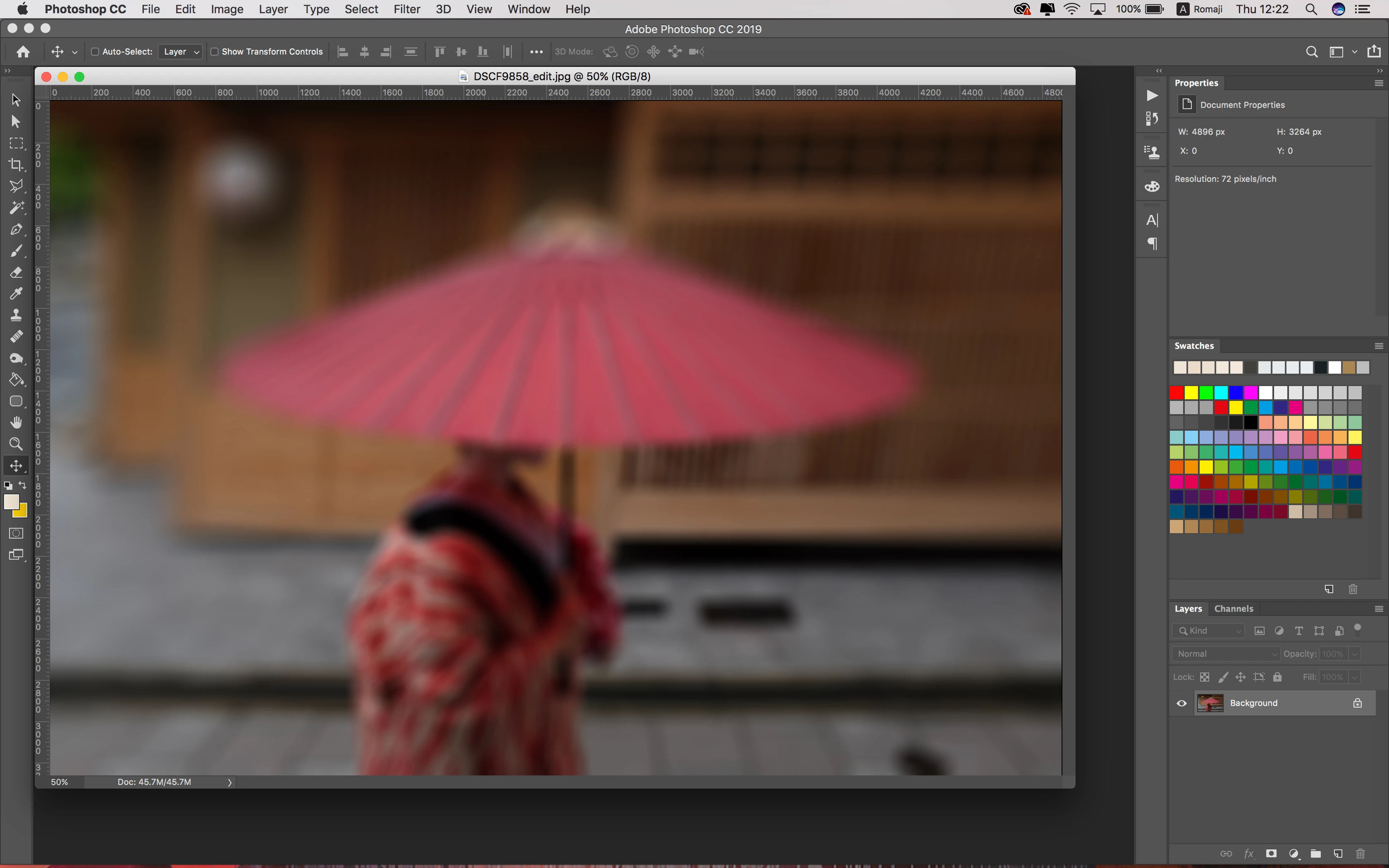The image size is (1389, 868).
Task: Open the Actions panel play icon
Action: 1151,95
